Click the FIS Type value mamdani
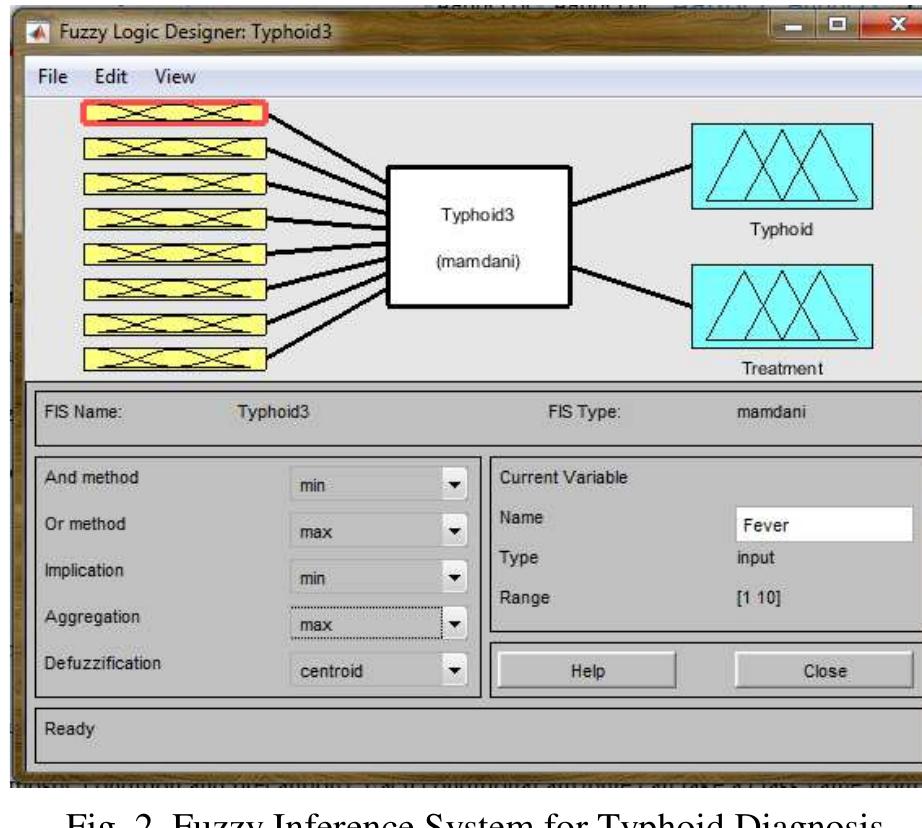 (771, 412)
